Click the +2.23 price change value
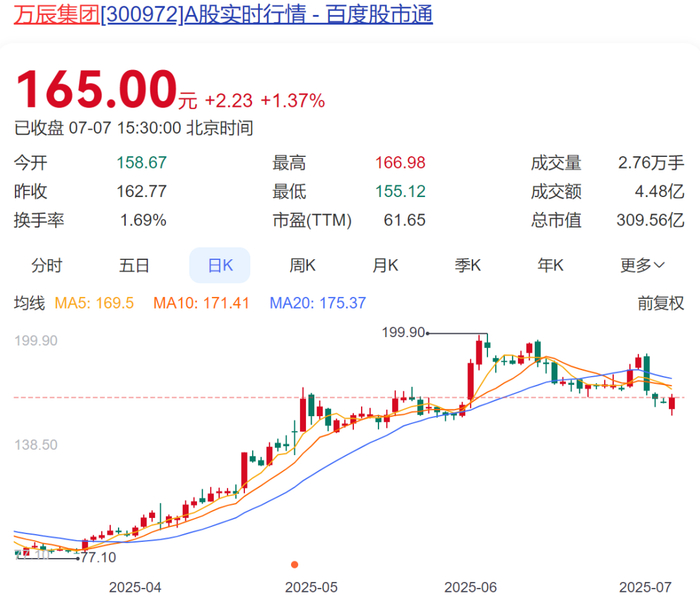 pyautogui.click(x=229, y=101)
